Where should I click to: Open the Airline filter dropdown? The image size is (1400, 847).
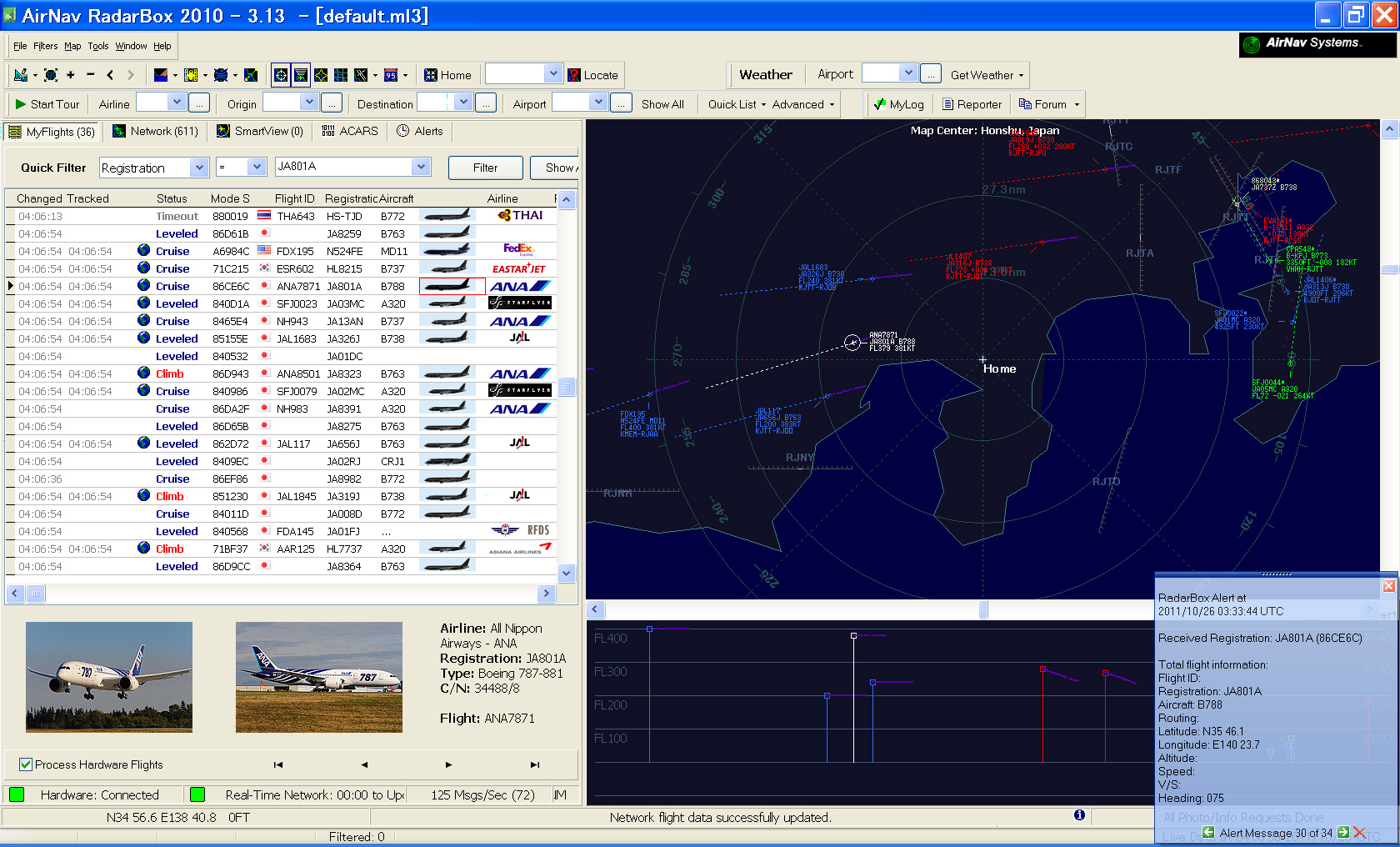click(177, 102)
